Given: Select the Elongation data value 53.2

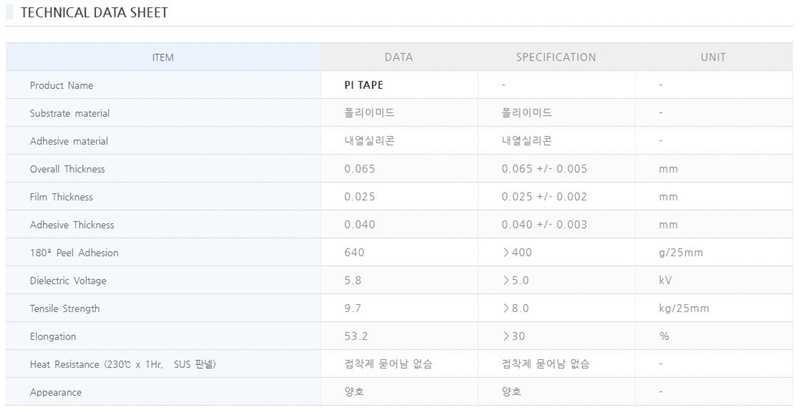Looking at the screenshot, I should 356,337.
